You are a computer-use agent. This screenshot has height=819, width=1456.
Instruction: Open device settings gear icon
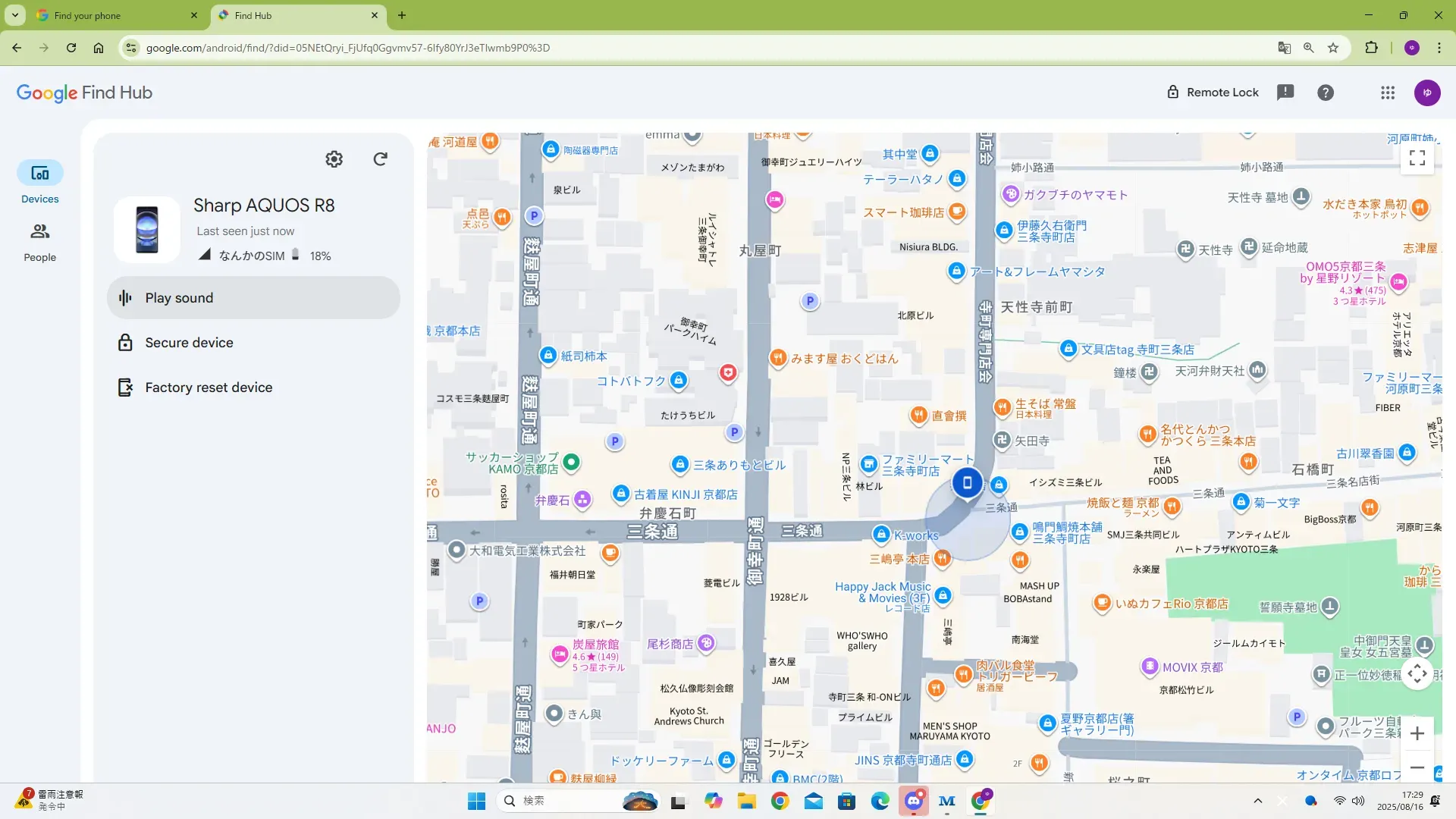pos(334,159)
